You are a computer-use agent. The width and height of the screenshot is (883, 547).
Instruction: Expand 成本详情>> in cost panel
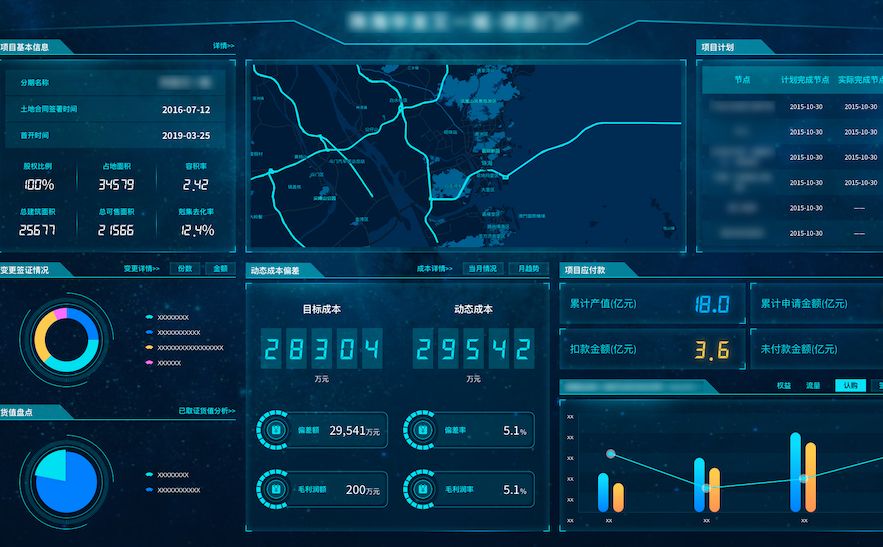(436, 269)
